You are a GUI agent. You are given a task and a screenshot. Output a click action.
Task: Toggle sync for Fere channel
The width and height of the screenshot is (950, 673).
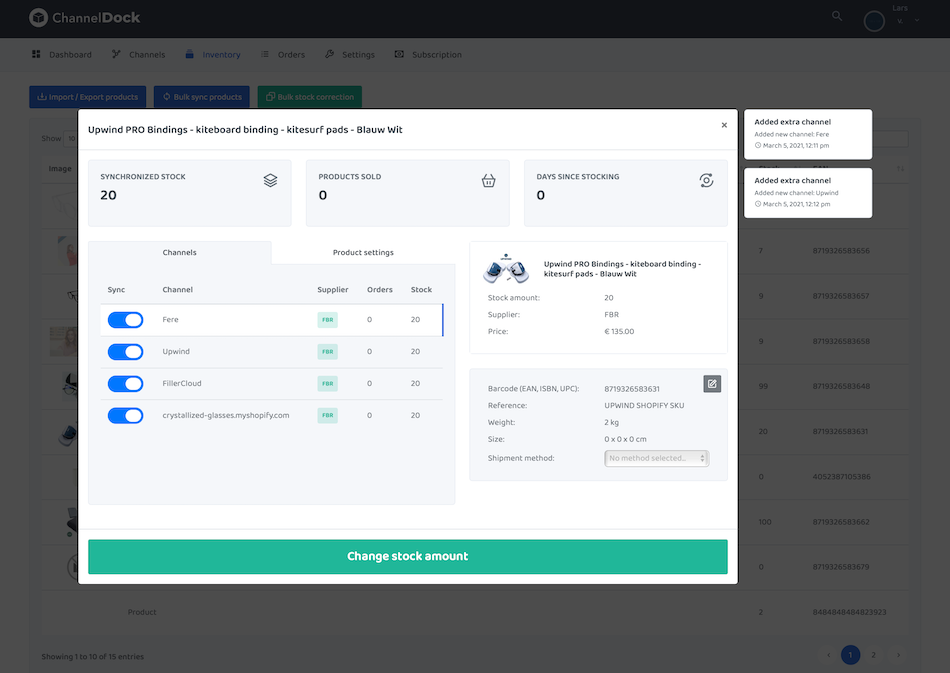125,320
